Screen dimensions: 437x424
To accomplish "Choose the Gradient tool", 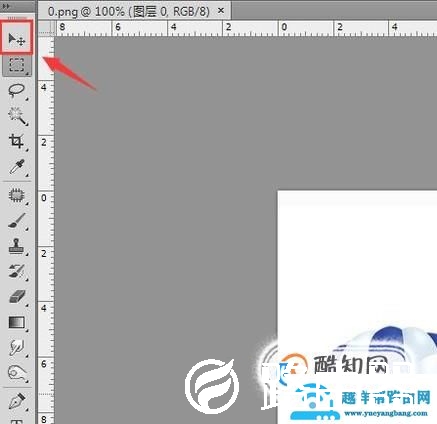I will [17, 322].
